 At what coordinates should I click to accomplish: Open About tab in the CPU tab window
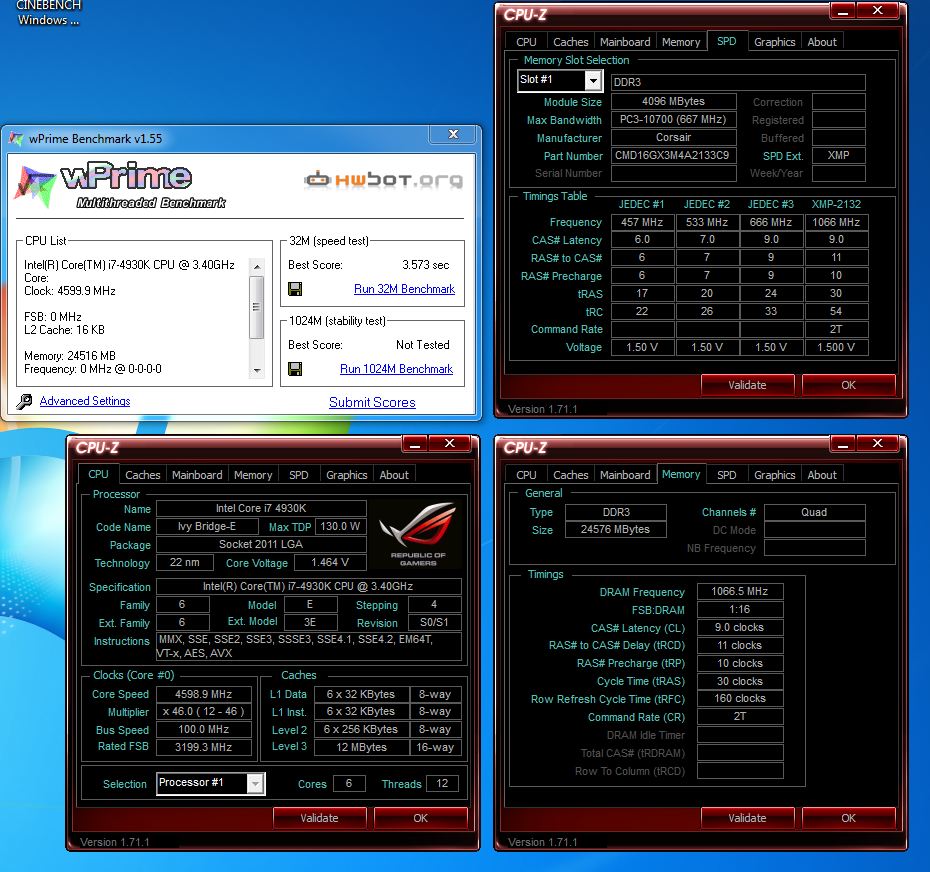[x=394, y=475]
